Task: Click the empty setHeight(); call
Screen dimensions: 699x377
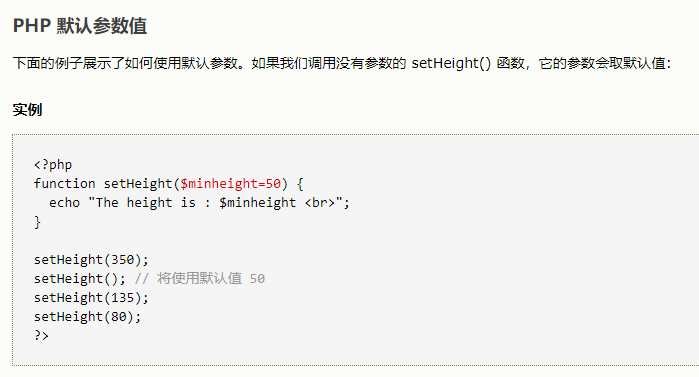Action: coord(80,279)
